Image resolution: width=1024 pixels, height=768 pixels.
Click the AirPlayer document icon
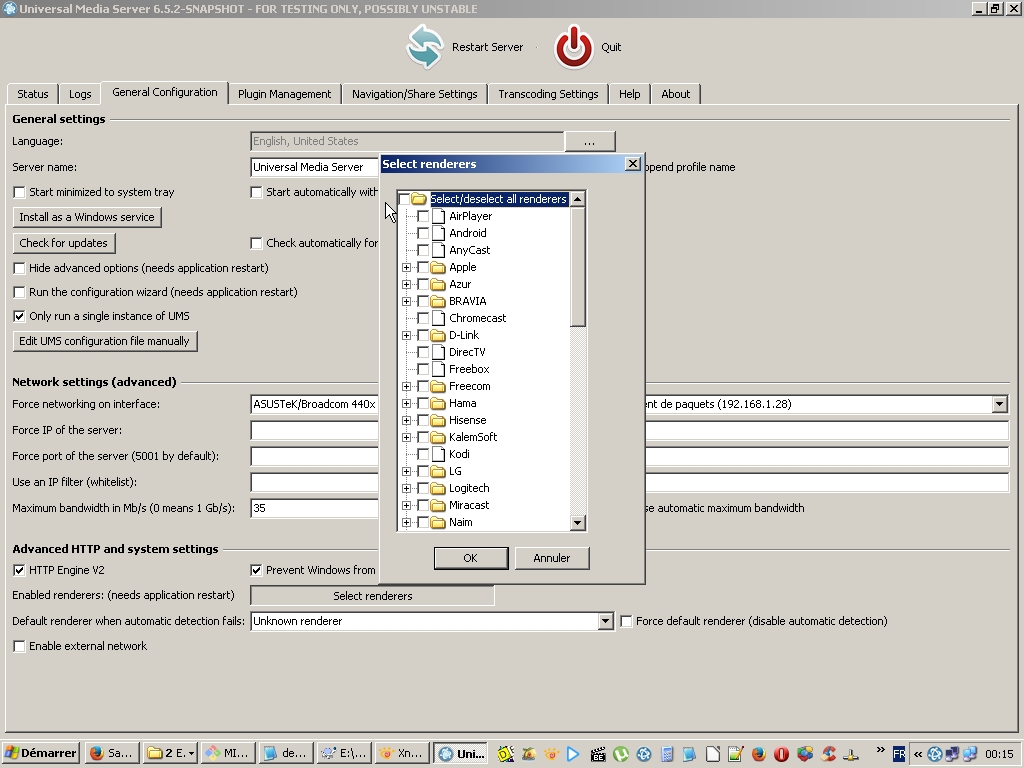click(x=438, y=216)
